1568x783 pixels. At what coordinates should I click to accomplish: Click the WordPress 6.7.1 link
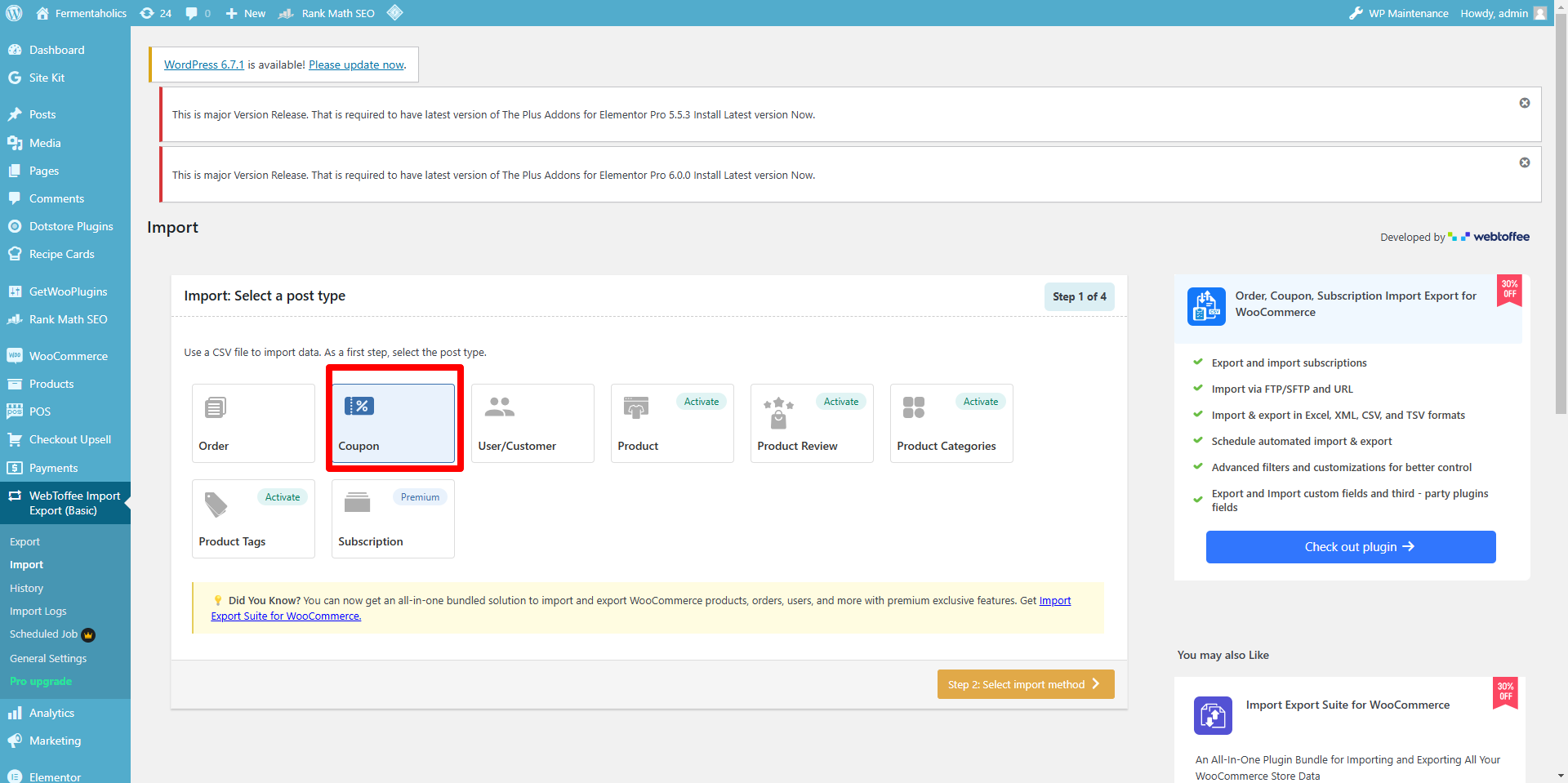click(x=204, y=65)
